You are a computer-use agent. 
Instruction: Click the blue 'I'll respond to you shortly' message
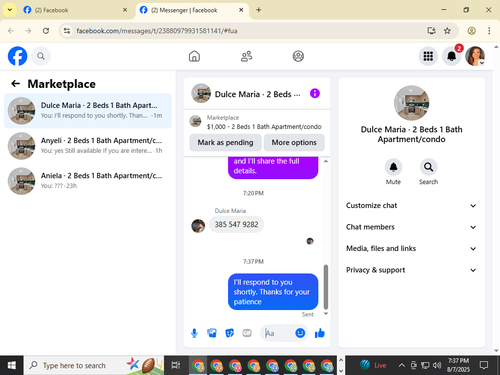pos(273,292)
